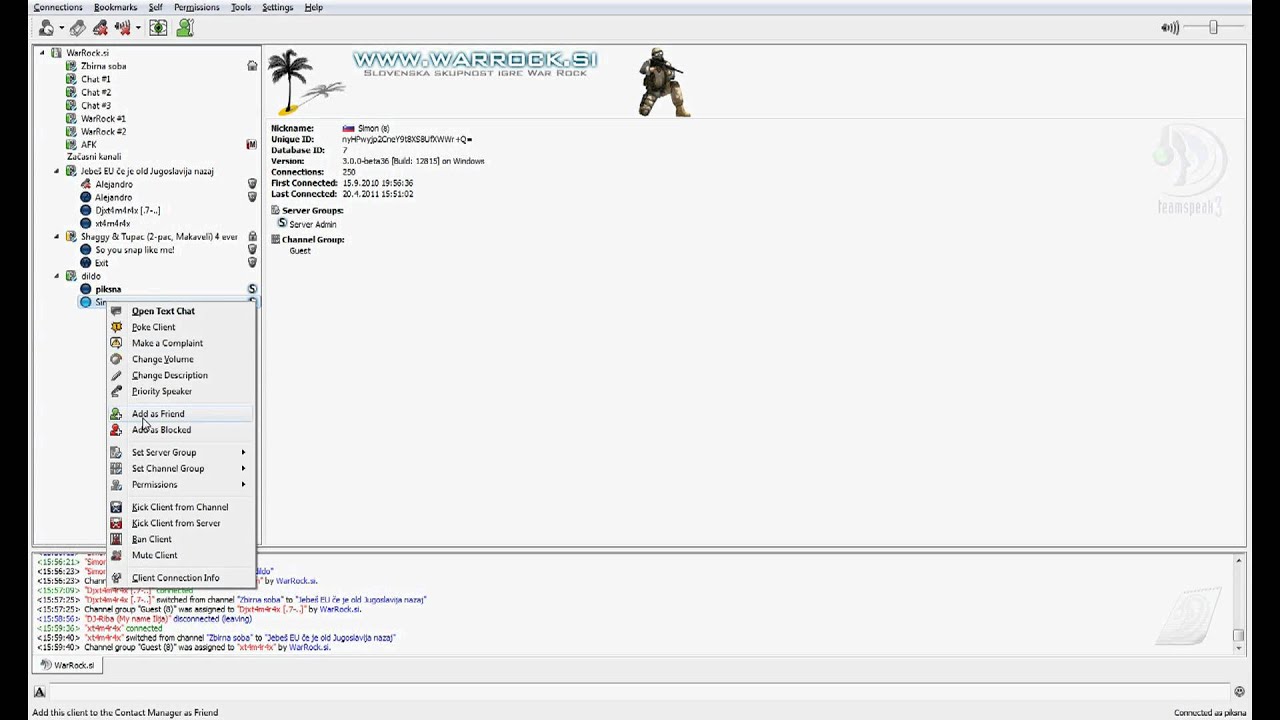
Task: Choose Open Text Chat from context menu
Action: point(163,311)
